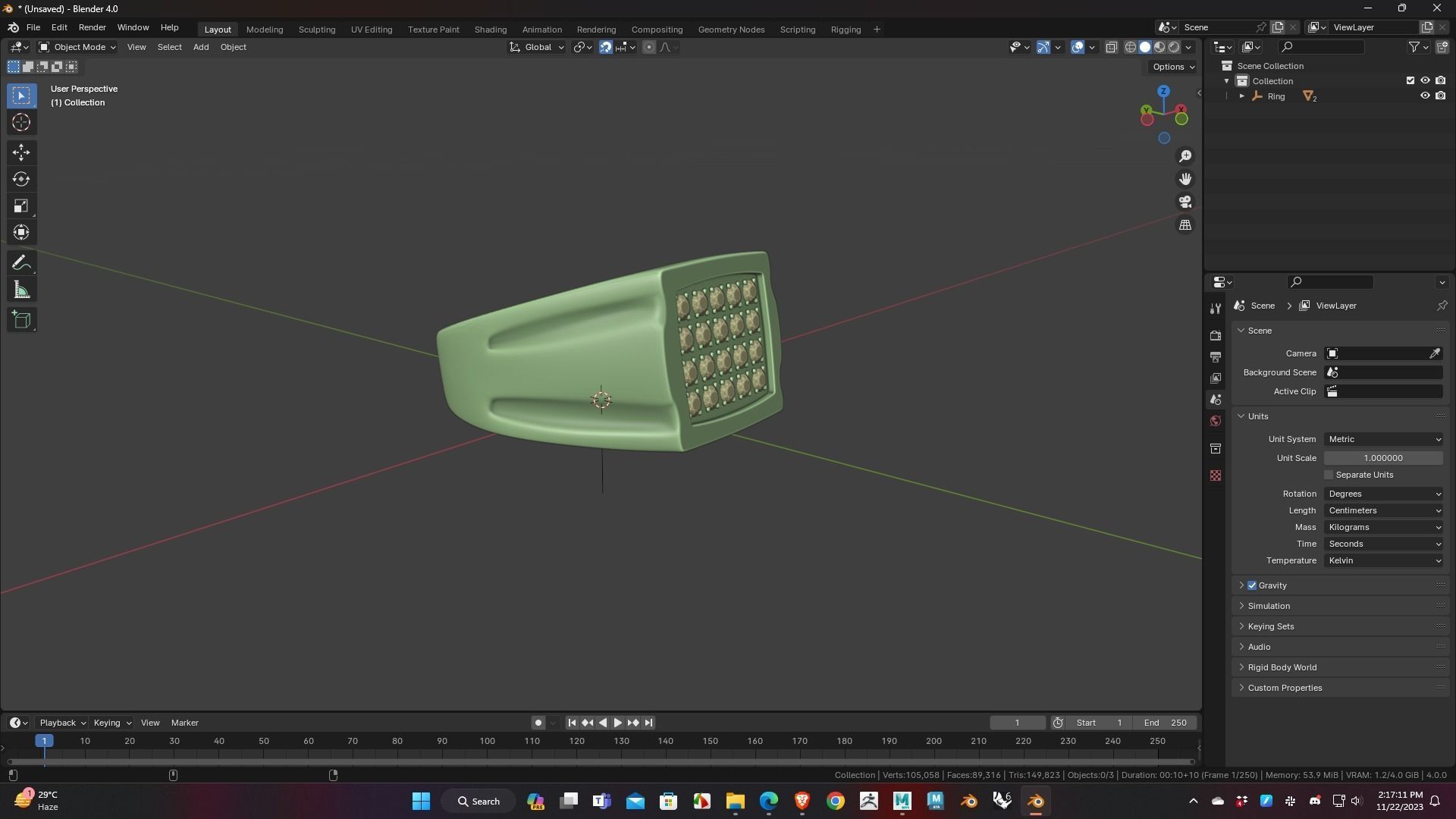Toggle snapping magnet button

pos(606,47)
